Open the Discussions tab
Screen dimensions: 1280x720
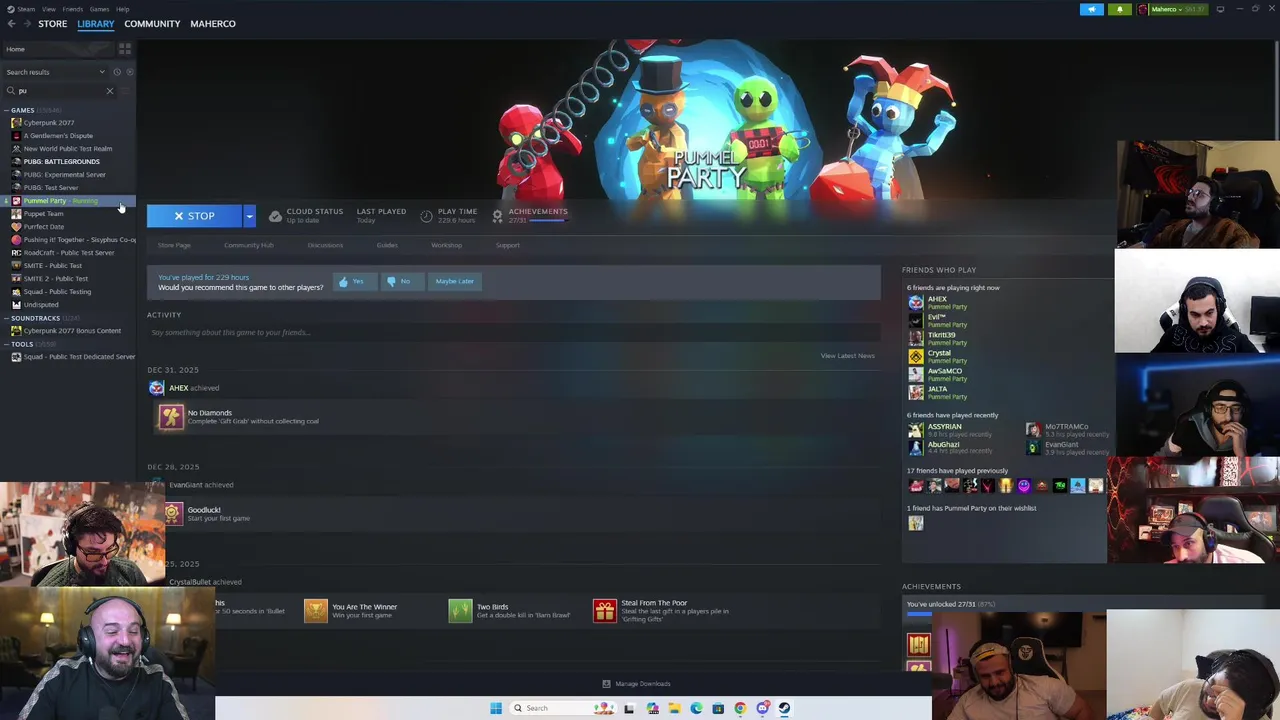point(325,245)
